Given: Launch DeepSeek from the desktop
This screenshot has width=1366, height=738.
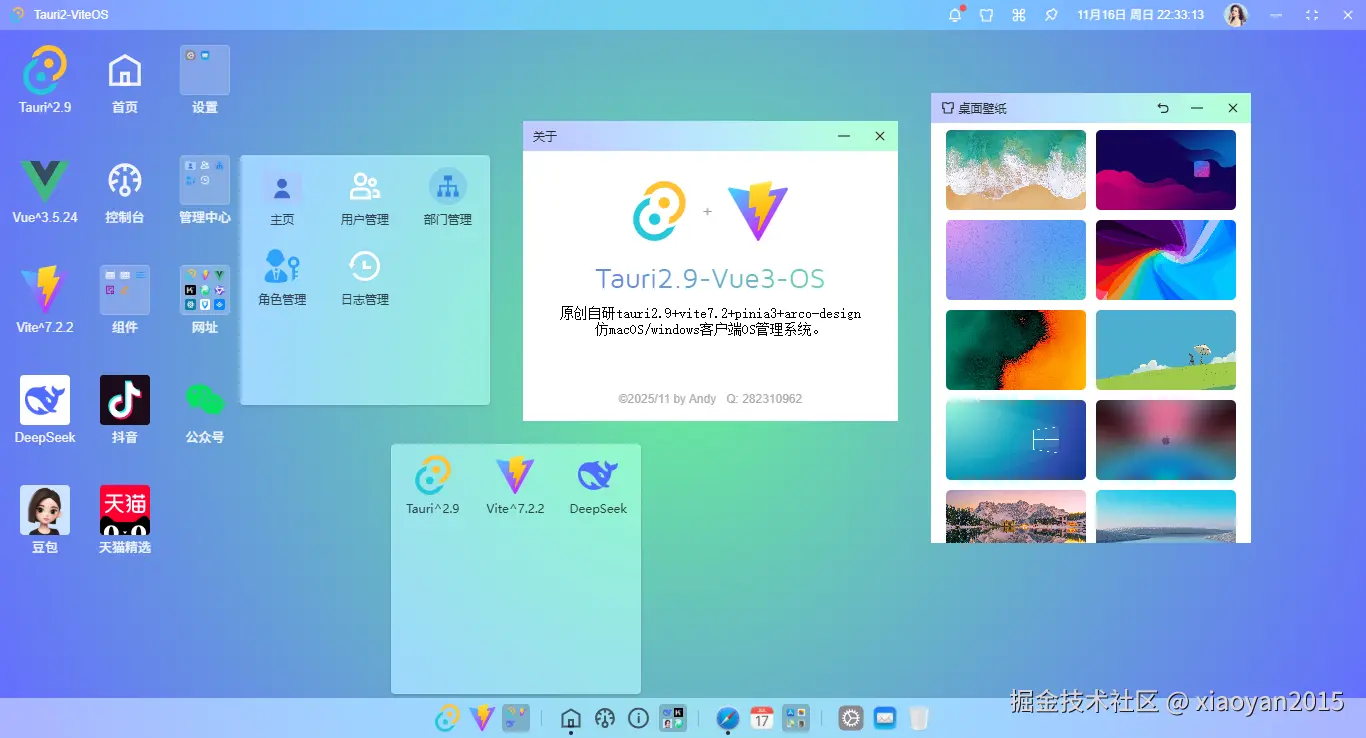Looking at the screenshot, I should pyautogui.click(x=44, y=399).
